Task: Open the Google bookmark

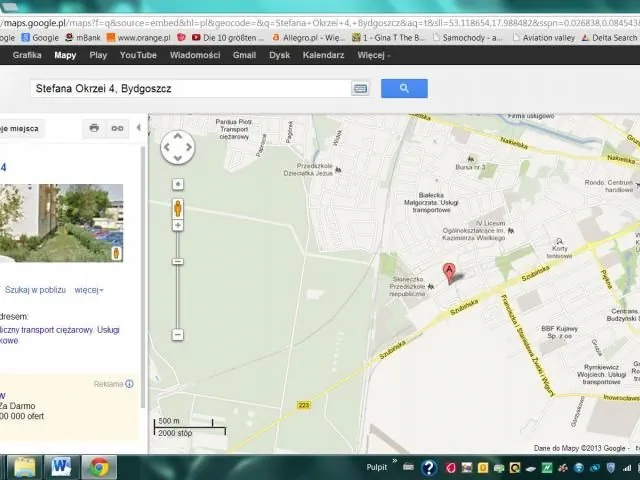Action: (x=40, y=38)
